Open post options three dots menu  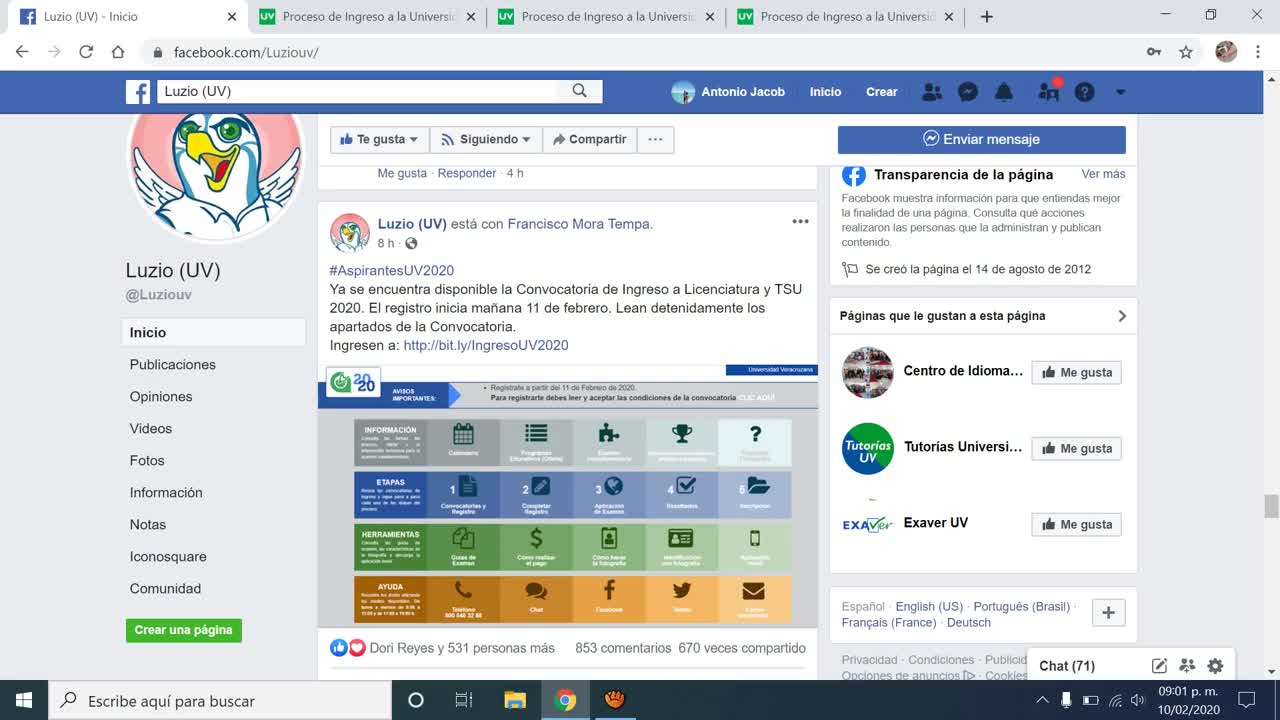point(800,222)
